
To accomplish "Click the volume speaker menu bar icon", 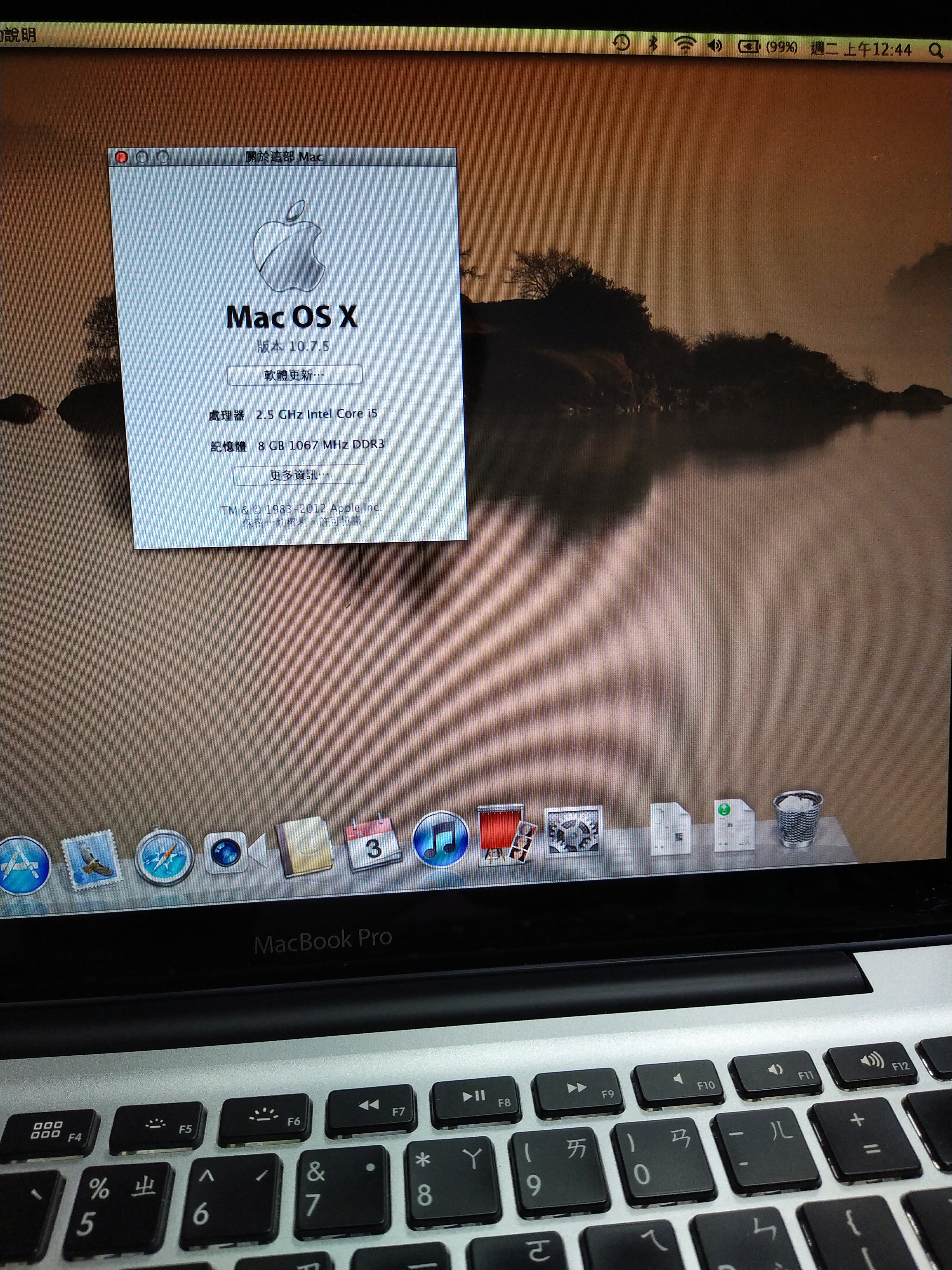I will tap(714, 46).
